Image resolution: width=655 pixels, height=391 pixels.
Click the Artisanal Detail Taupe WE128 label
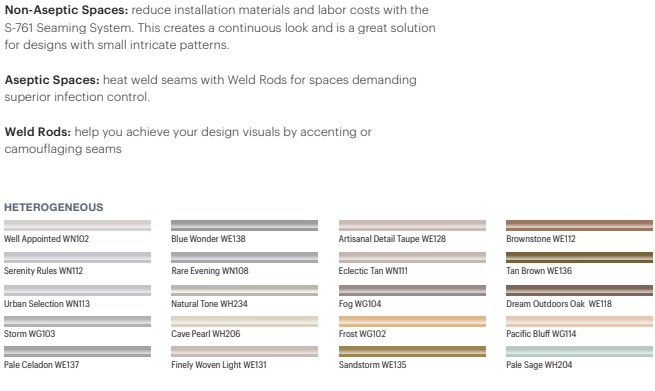(x=392, y=239)
